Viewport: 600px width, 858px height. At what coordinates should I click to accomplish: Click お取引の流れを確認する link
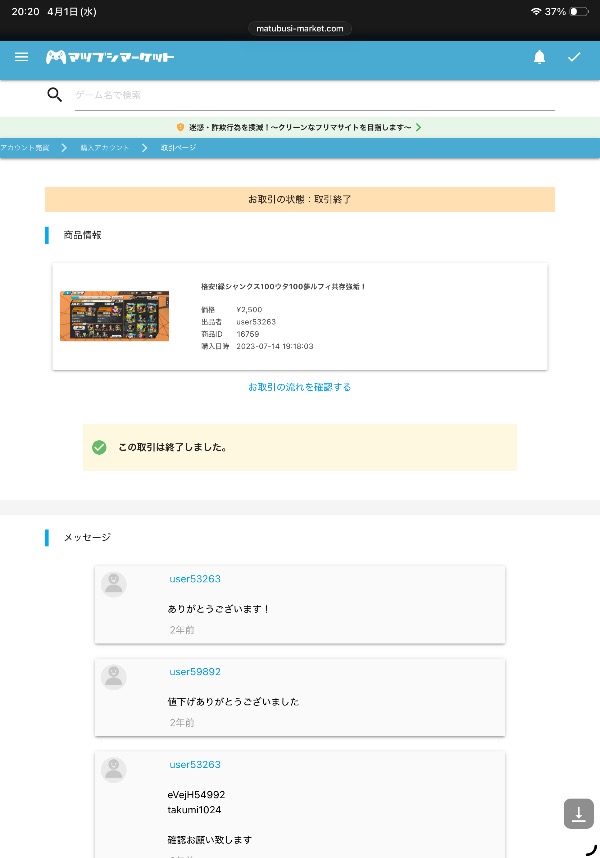point(299,387)
